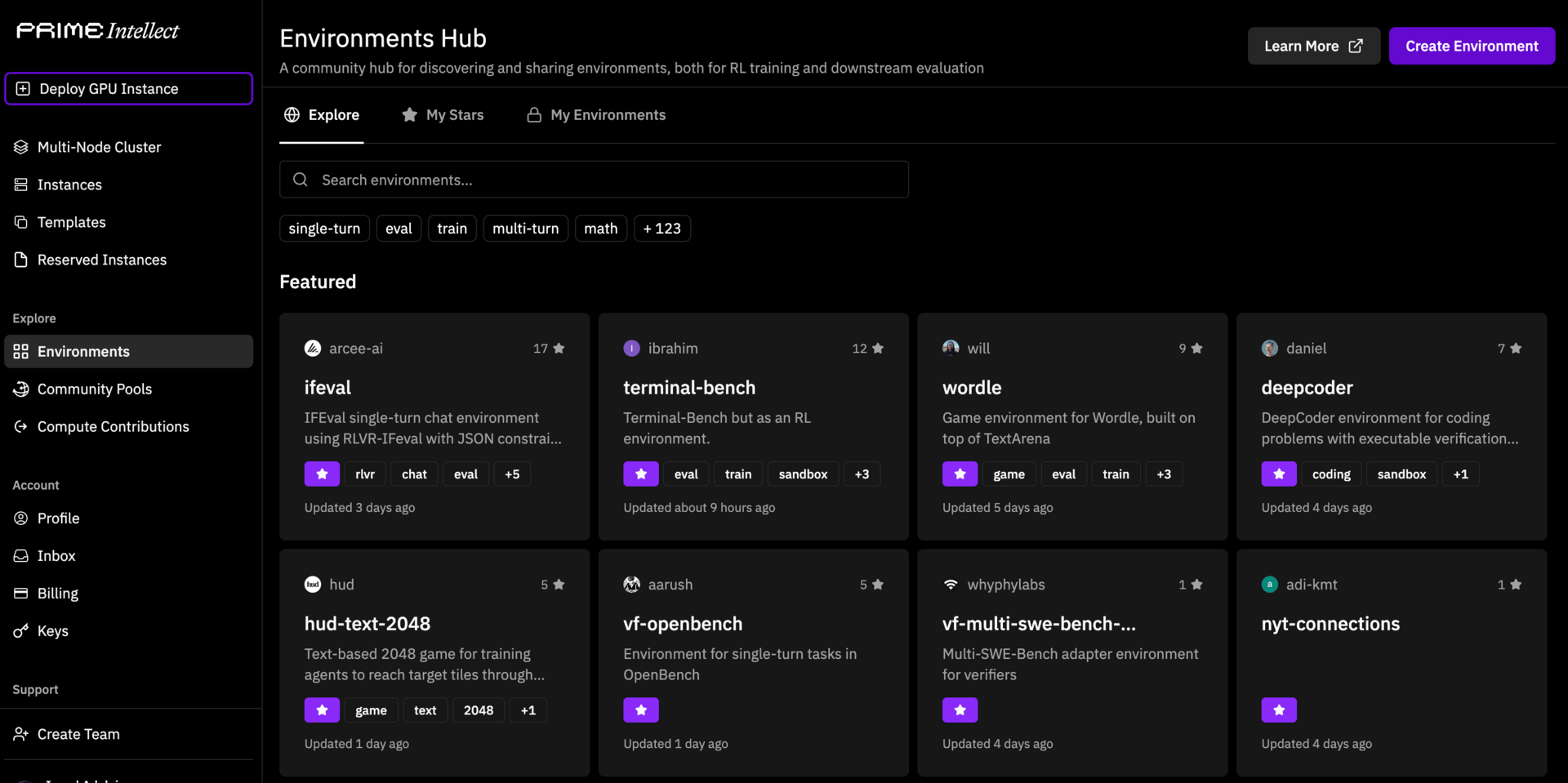
Task: Star the ifeval environment
Action: 322,474
